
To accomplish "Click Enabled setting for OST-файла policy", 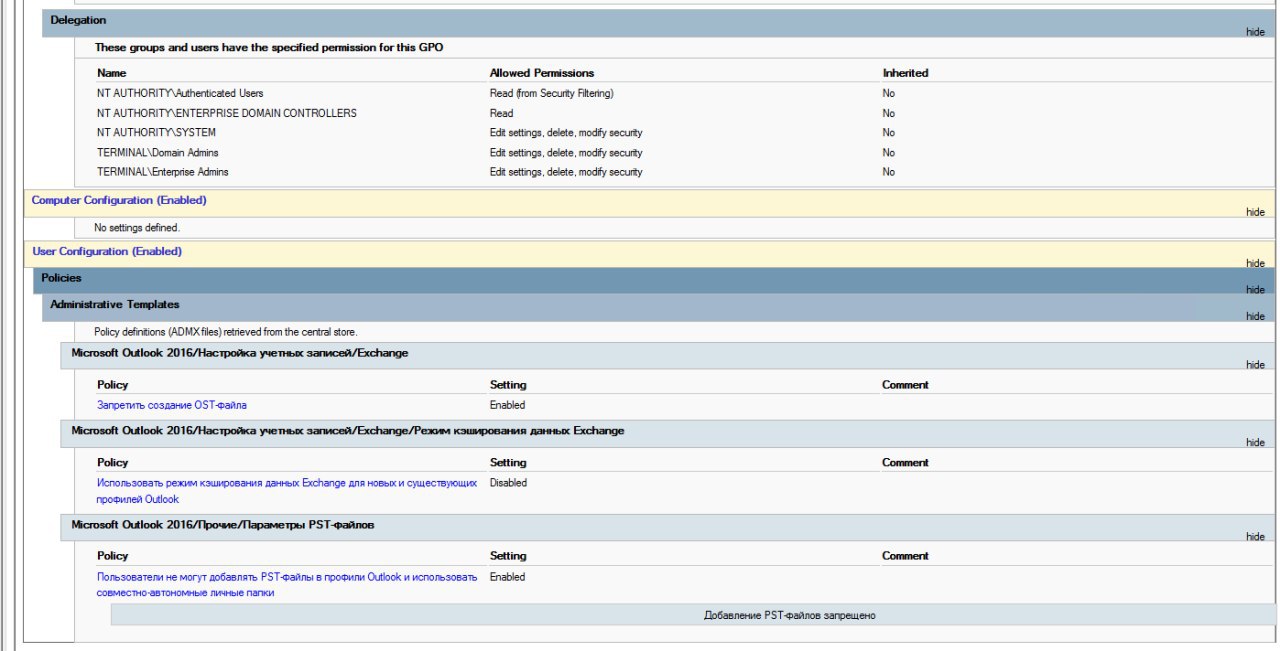I will [507, 405].
